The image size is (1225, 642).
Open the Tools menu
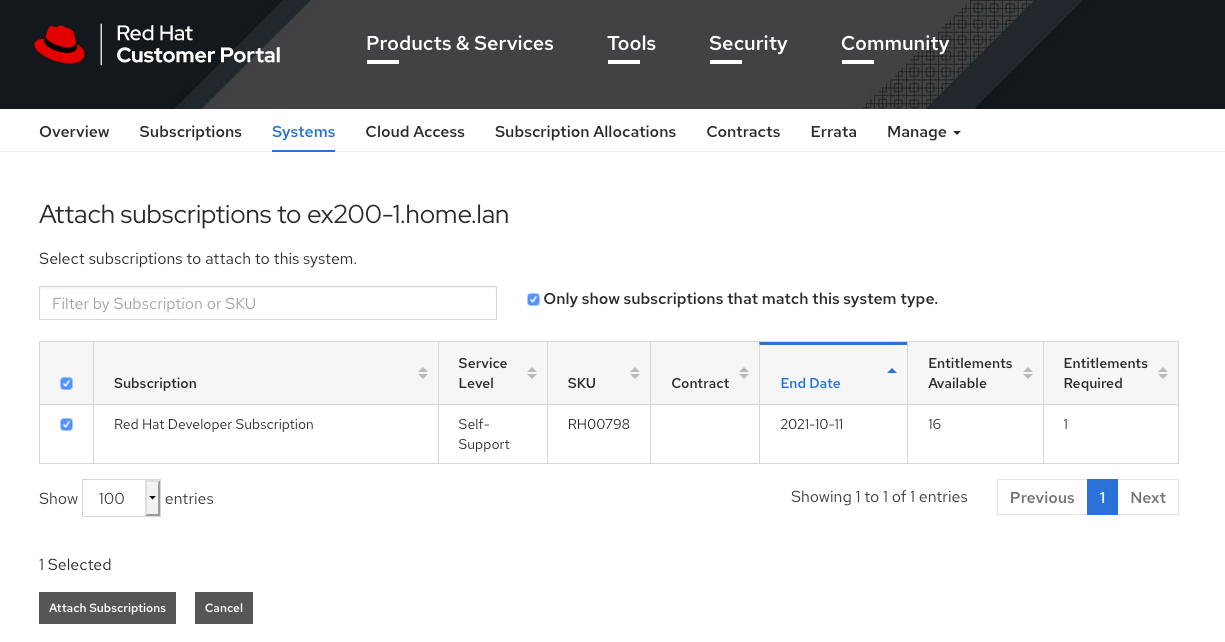[631, 43]
